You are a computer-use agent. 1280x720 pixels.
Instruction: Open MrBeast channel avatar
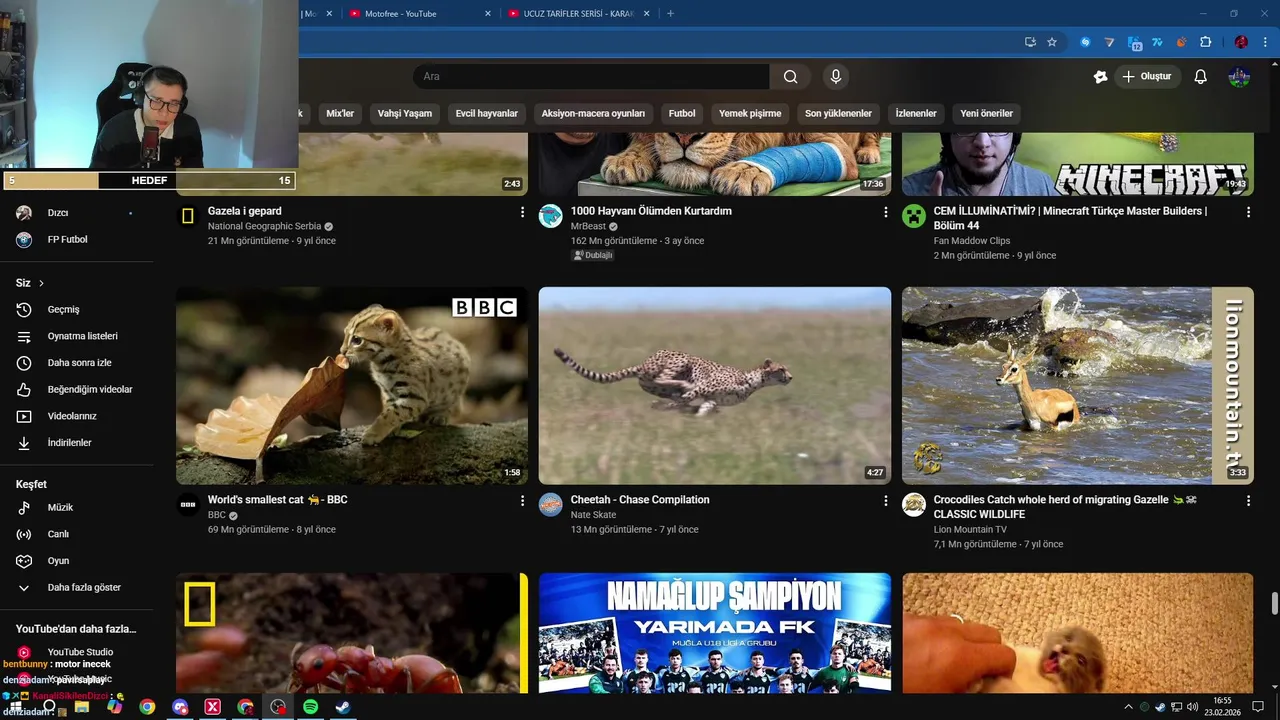pyautogui.click(x=551, y=216)
